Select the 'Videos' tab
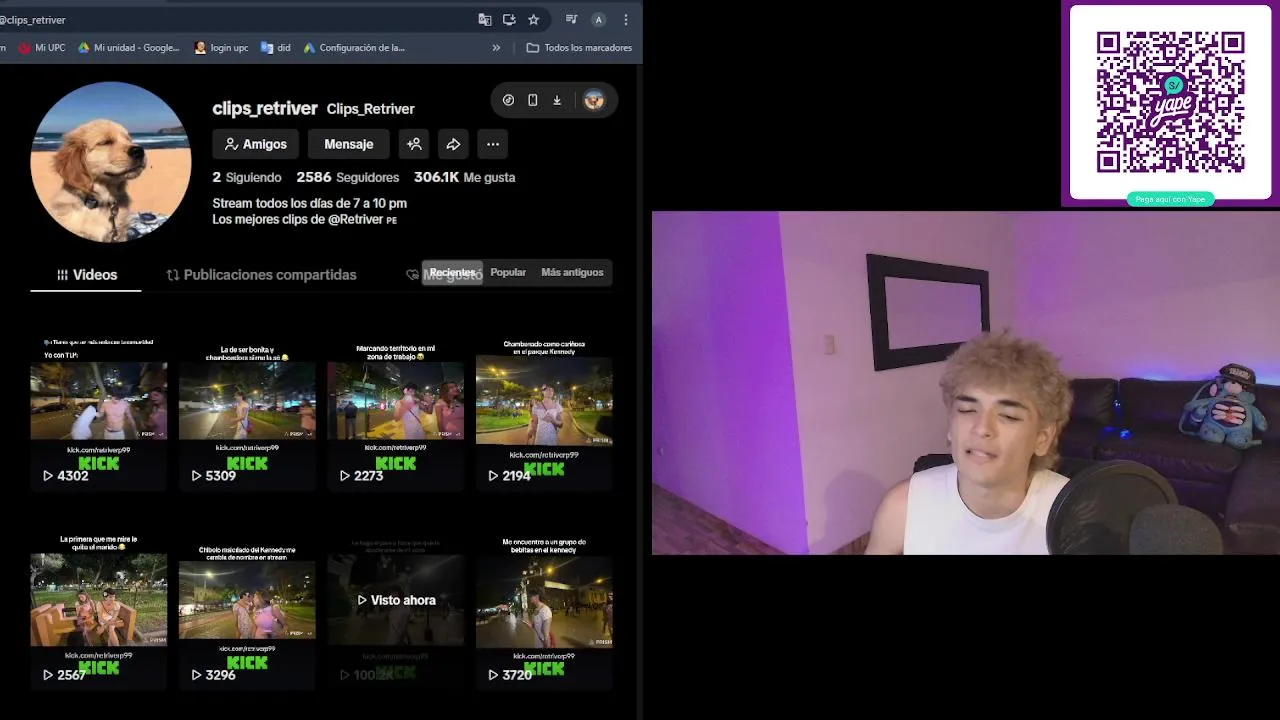 pyautogui.click(x=86, y=274)
